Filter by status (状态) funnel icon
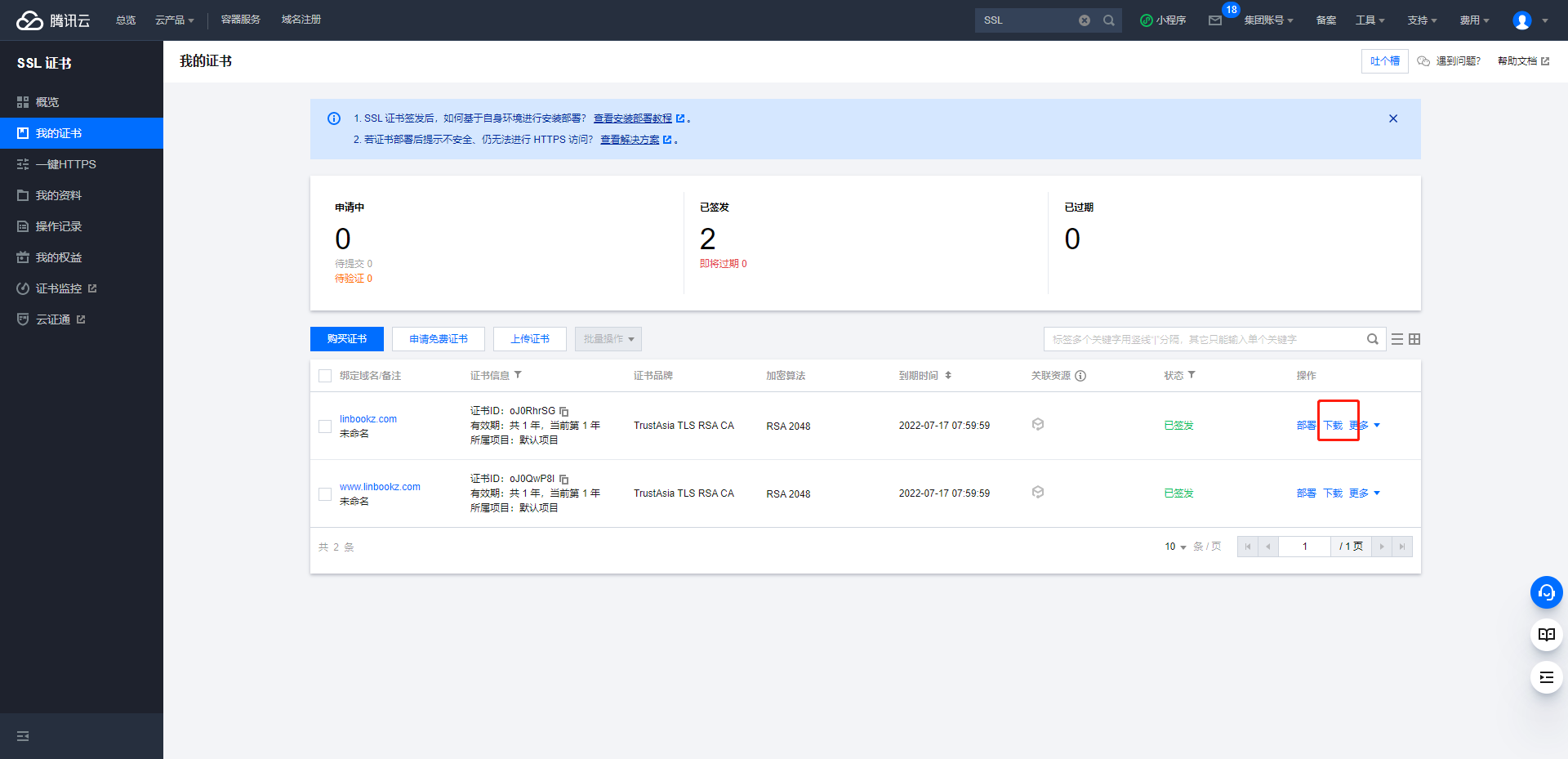Screen dimensions: 1568x759 pos(1192,375)
